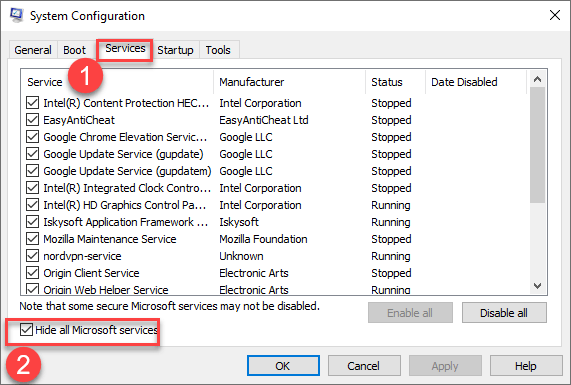Click the scroll up arrow of services list

click(537, 79)
